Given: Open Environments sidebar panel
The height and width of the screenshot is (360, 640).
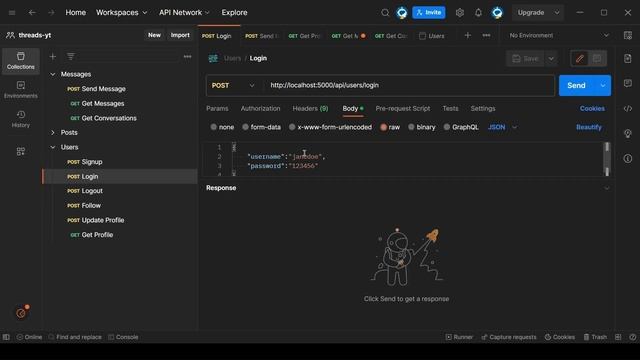Looking at the screenshot, I should pos(21,90).
